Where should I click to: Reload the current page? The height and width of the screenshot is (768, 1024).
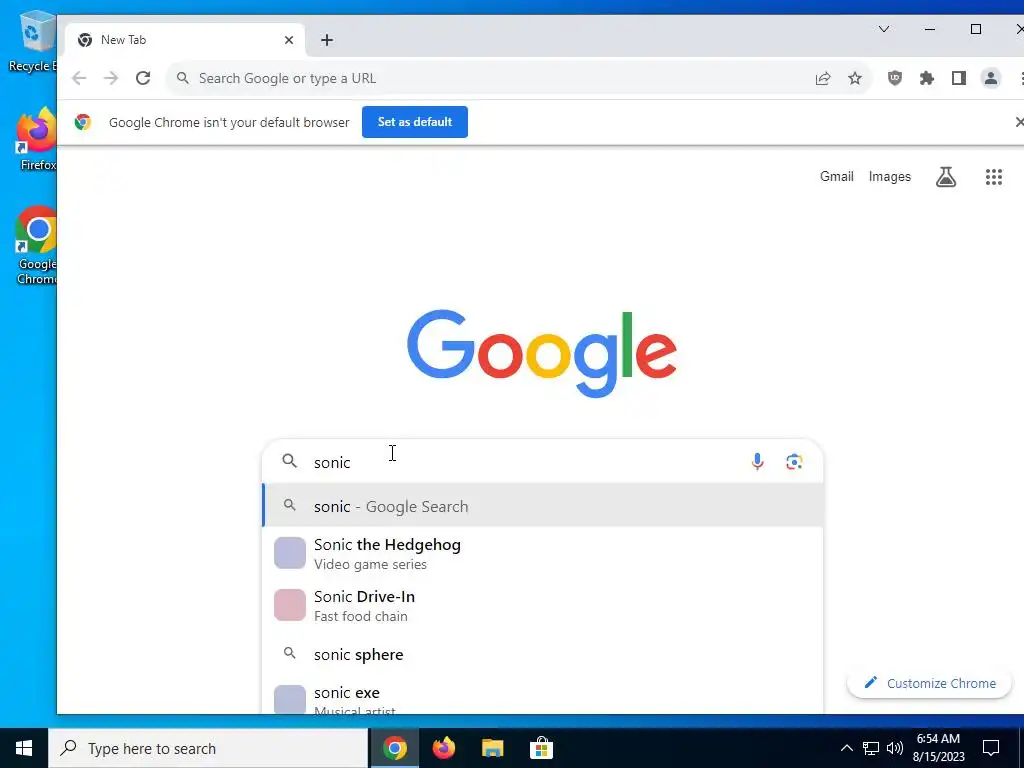click(143, 78)
